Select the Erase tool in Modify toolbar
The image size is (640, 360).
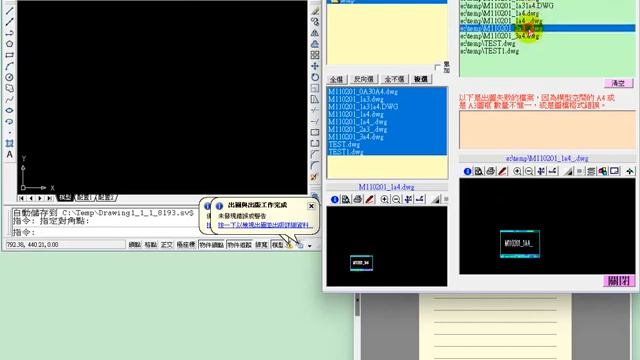click(315, 11)
